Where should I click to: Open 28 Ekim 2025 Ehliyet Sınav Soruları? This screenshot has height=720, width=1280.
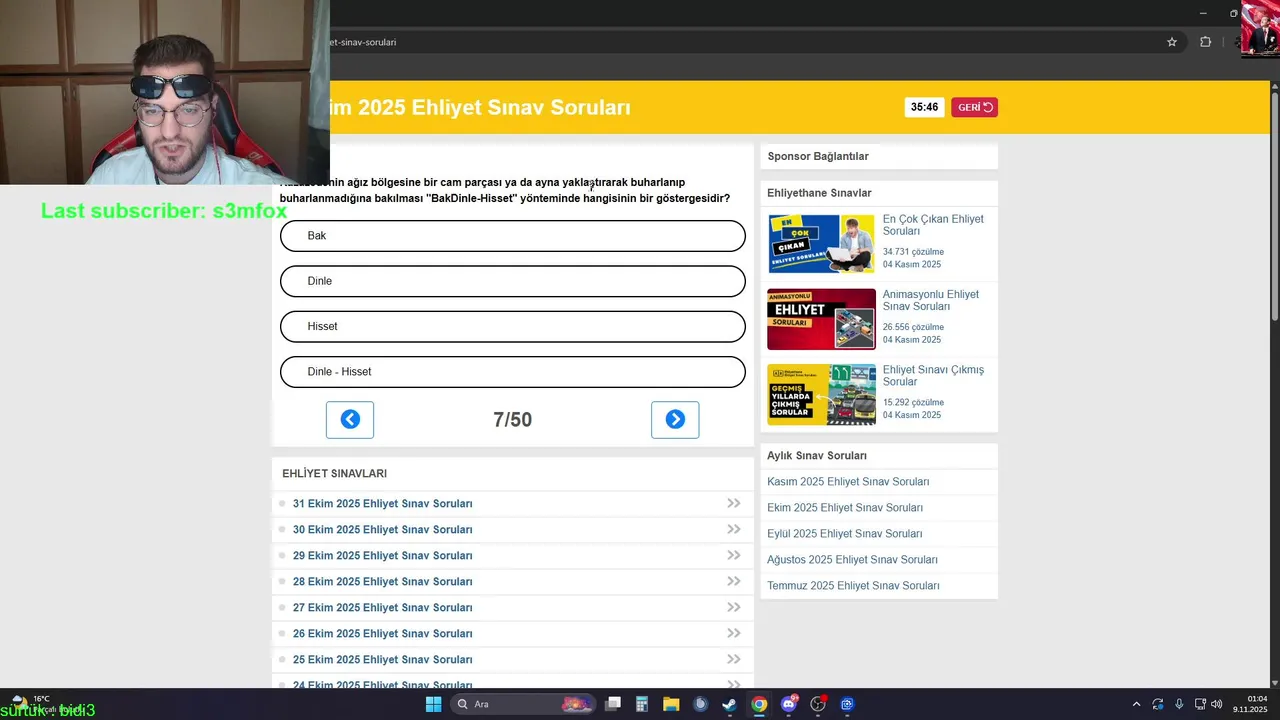pyautogui.click(x=382, y=582)
